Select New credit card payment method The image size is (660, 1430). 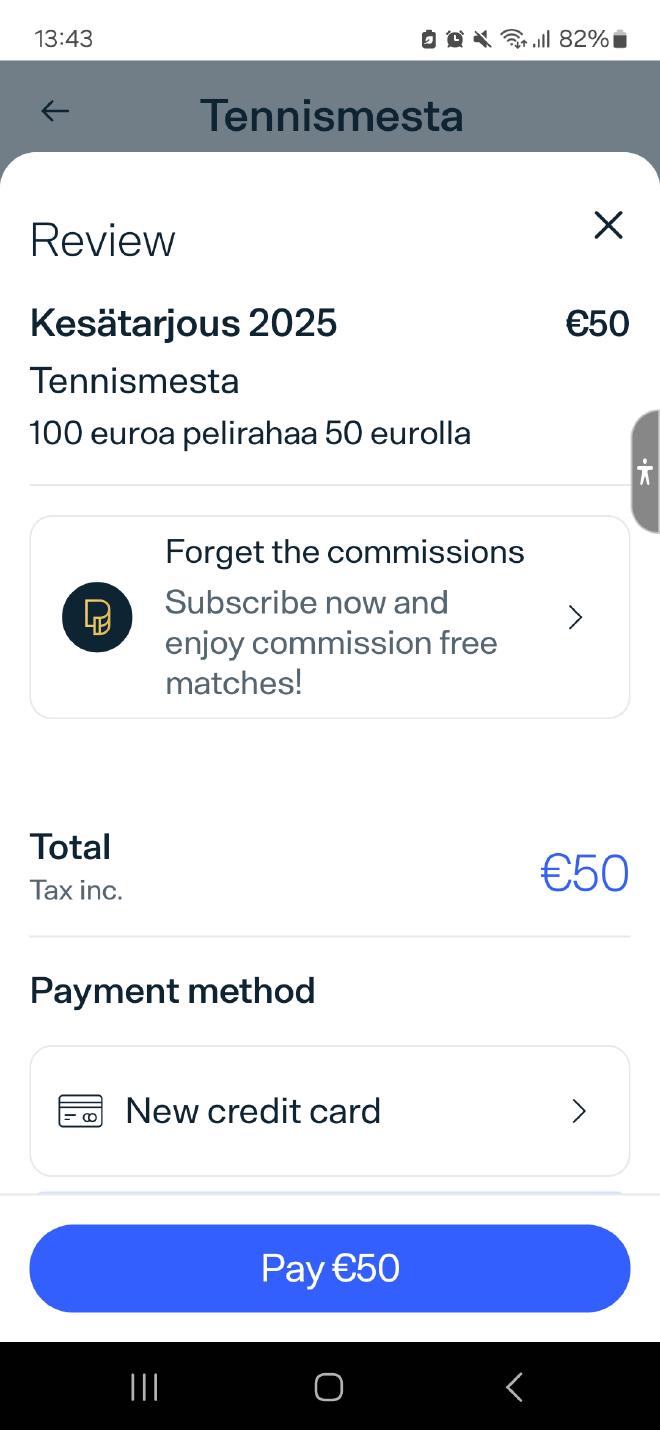[330, 1111]
